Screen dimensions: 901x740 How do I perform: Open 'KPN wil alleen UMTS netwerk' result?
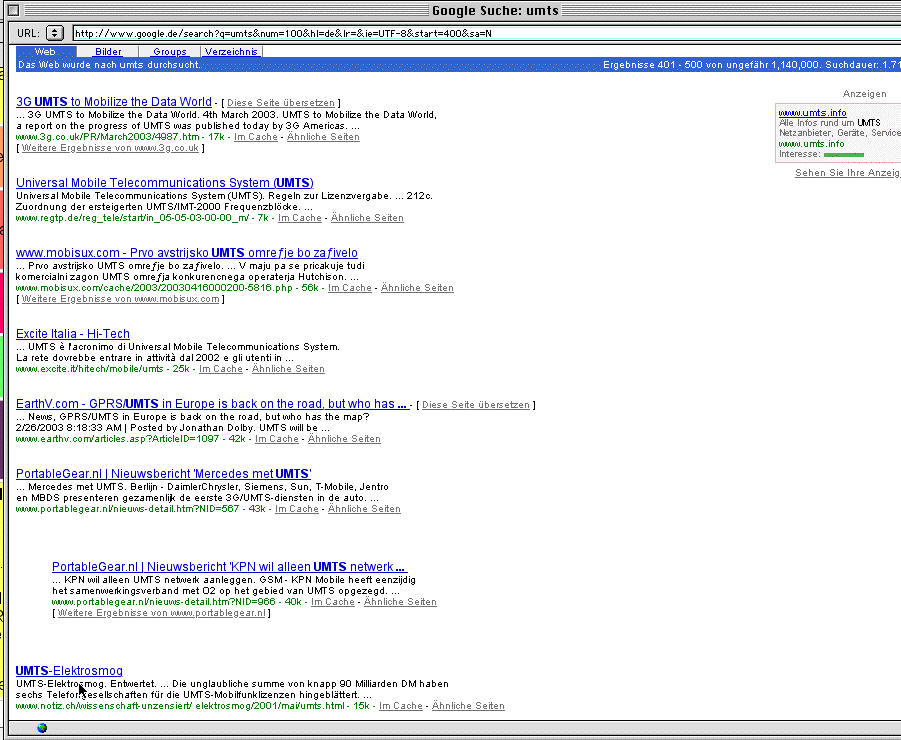[x=229, y=568]
